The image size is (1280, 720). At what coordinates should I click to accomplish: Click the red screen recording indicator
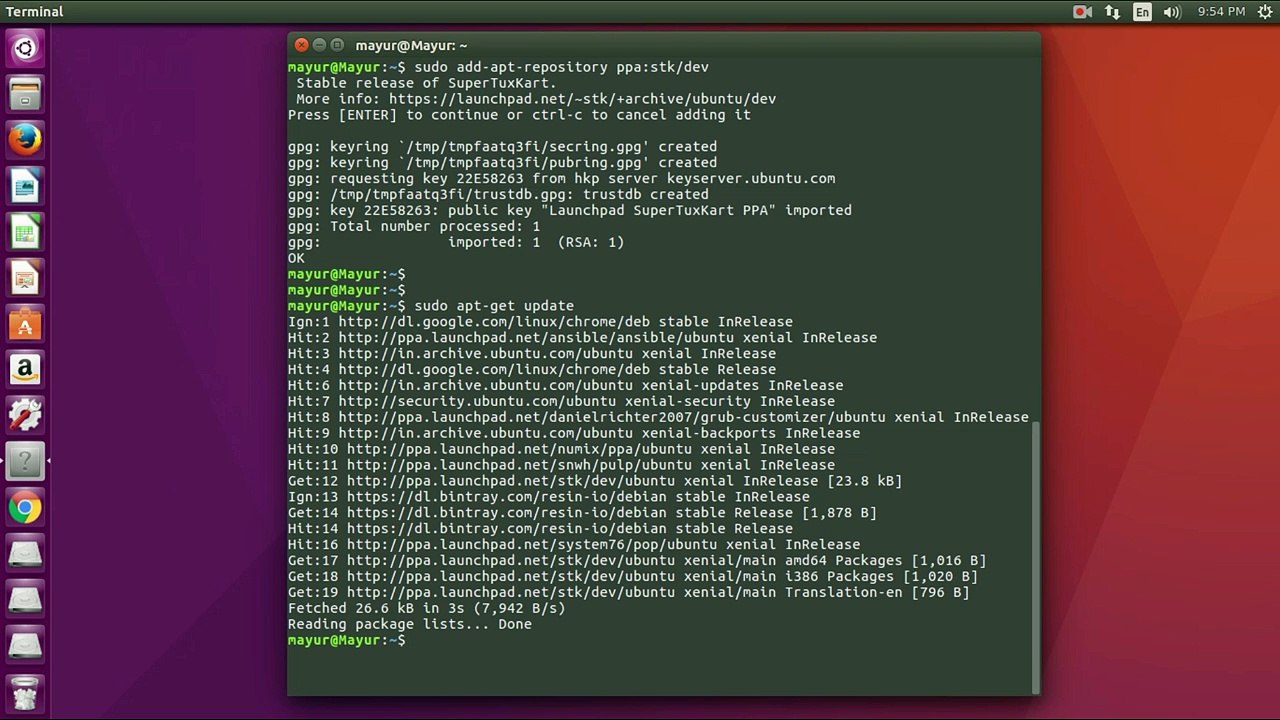point(1082,12)
